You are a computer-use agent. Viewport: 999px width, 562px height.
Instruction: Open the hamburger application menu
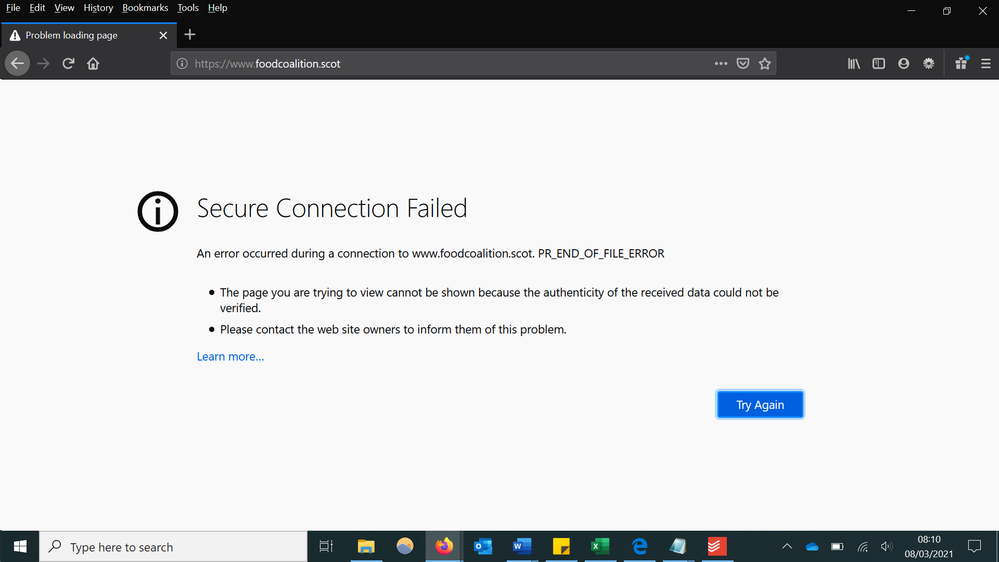pos(986,64)
